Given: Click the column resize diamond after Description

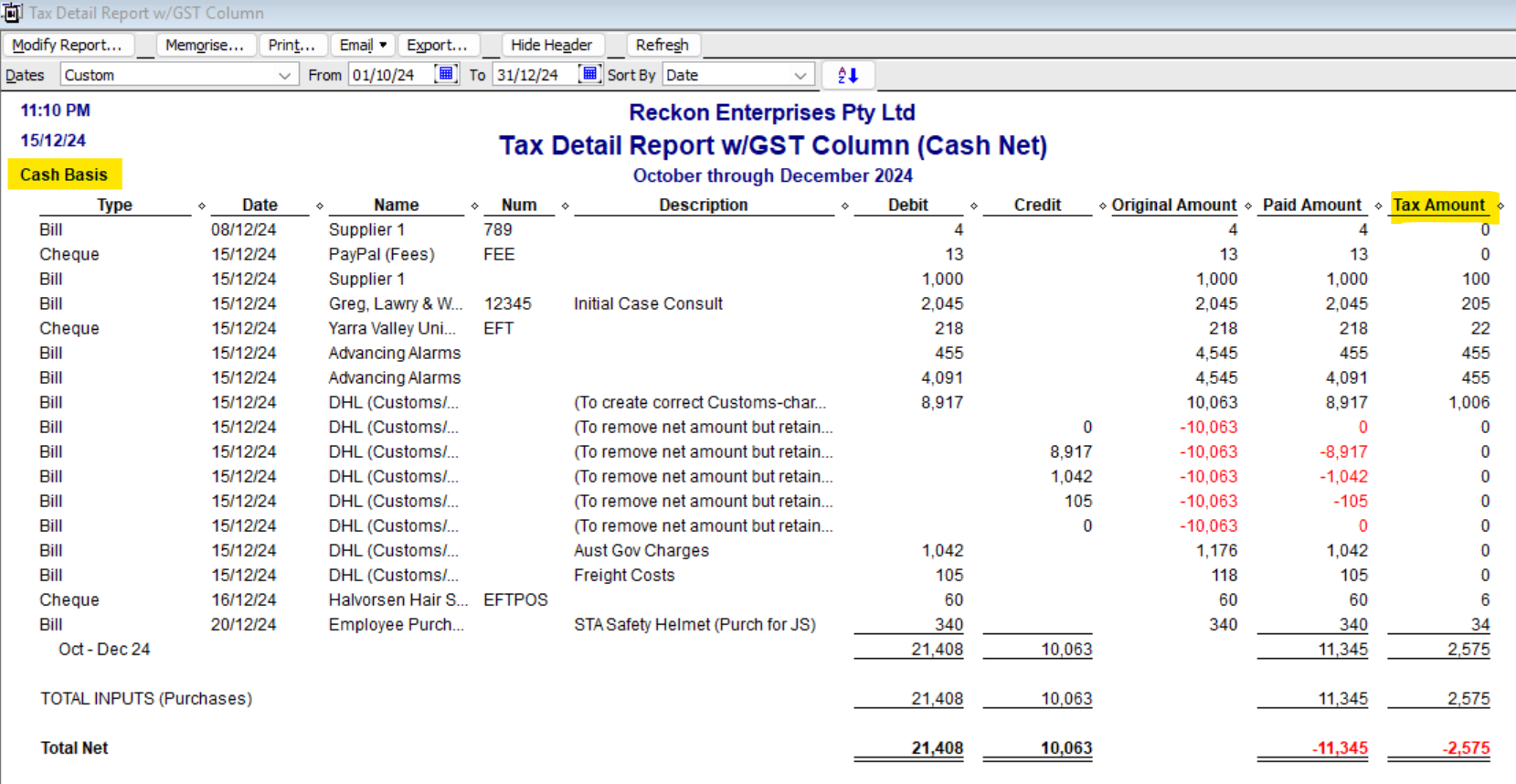Looking at the screenshot, I should coord(845,207).
